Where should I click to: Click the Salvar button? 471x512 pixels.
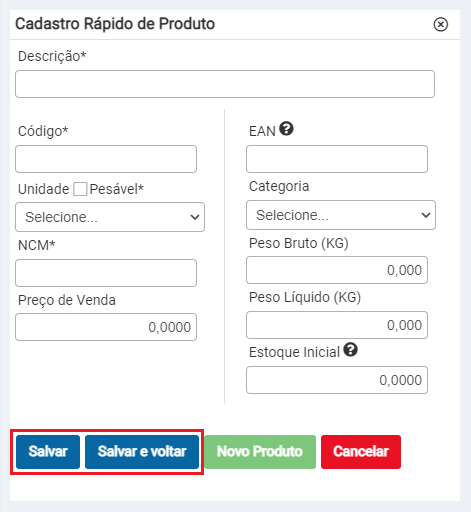[x=48, y=452]
